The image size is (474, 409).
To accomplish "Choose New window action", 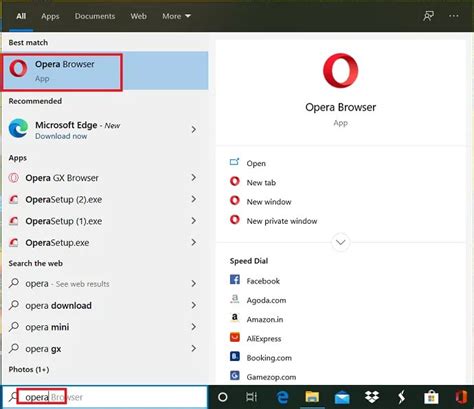I will 269,202.
